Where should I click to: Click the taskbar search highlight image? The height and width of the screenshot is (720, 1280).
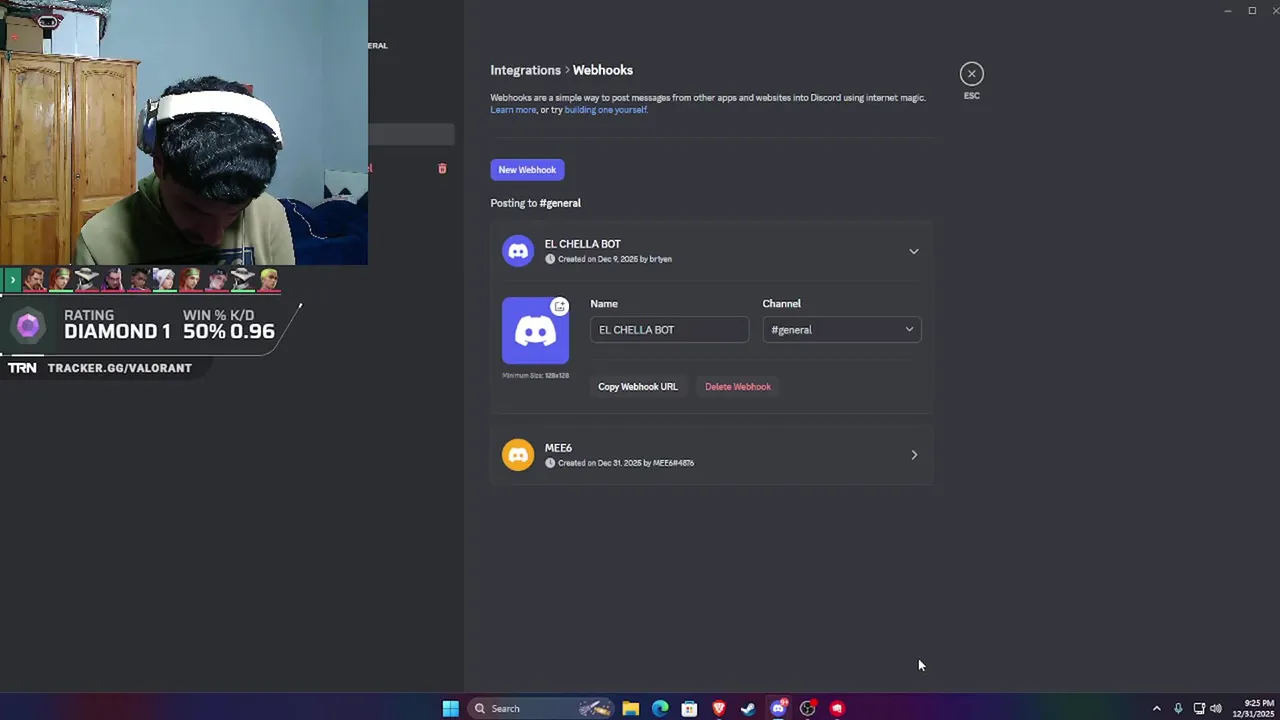click(x=595, y=708)
